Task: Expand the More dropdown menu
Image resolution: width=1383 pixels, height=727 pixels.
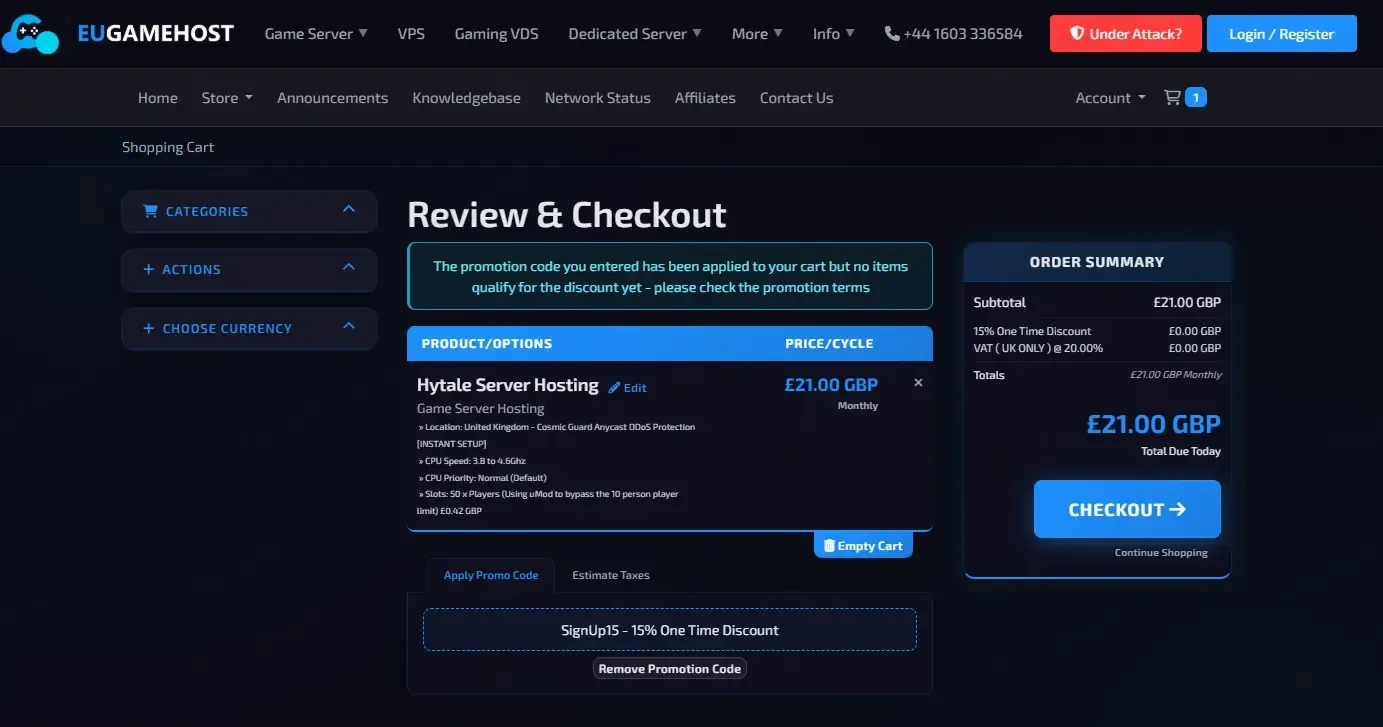Action: pyautogui.click(x=757, y=33)
